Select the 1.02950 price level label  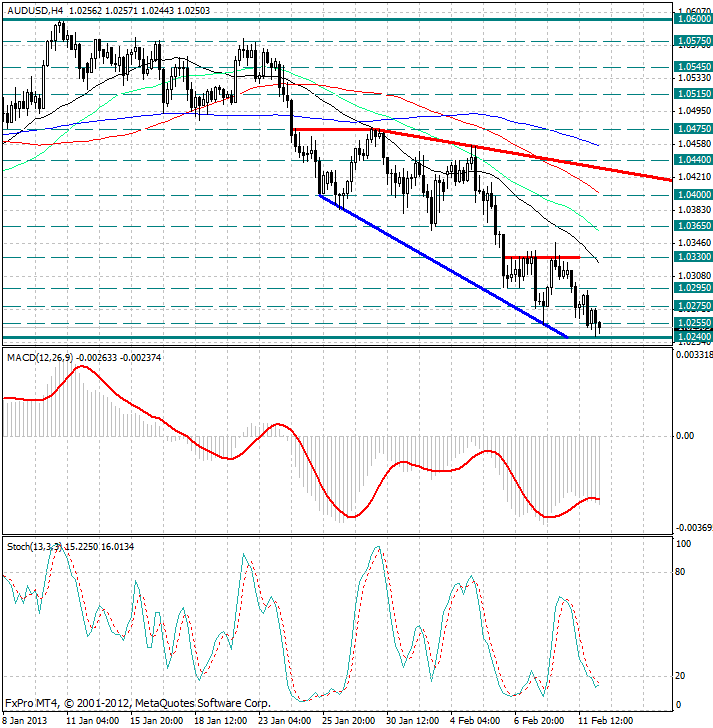694,288
